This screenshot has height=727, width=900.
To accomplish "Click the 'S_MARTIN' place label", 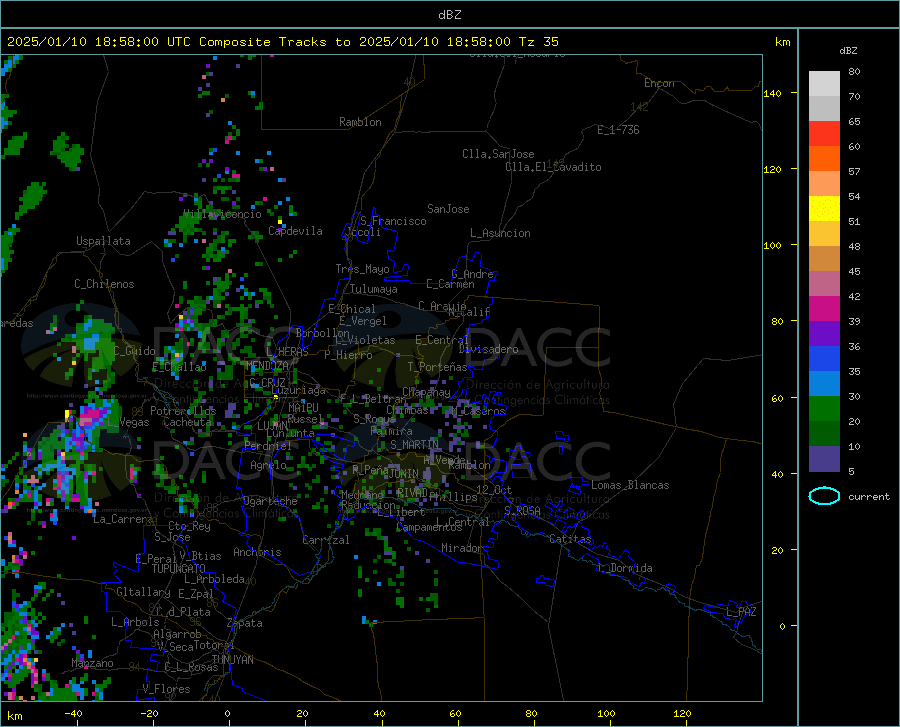I will tap(414, 444).
